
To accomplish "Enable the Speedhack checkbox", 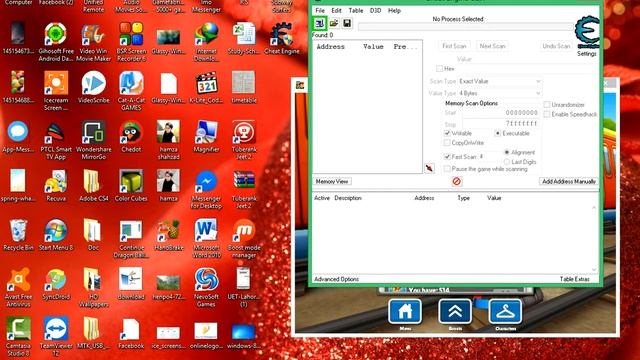I will pyautogui.click(x=547, y=114).
